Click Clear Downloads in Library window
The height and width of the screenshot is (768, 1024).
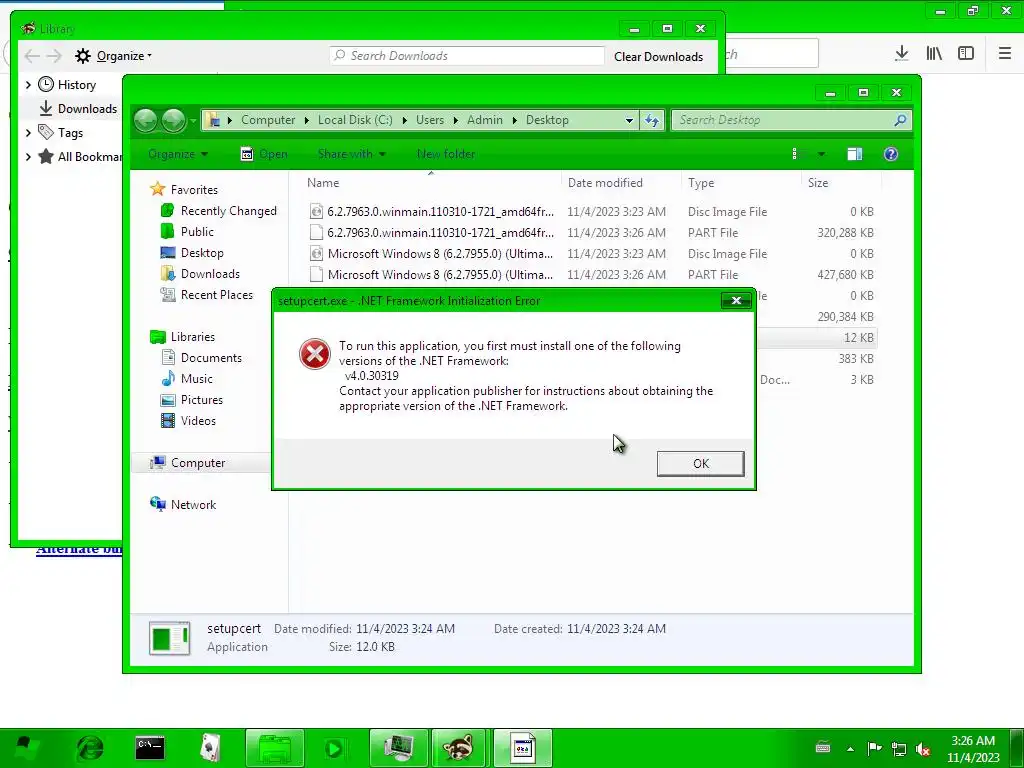[x=658, y=57]
